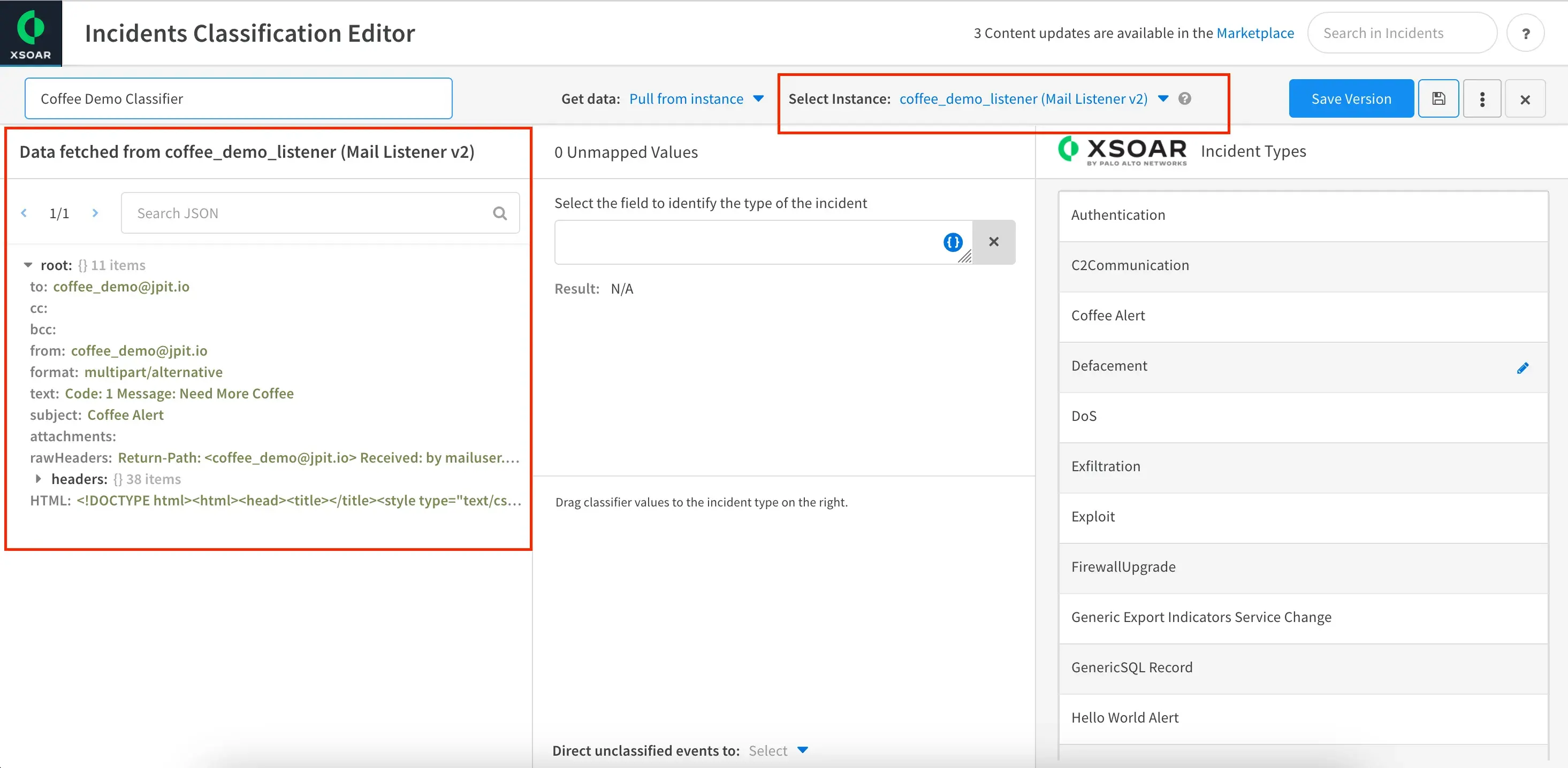Select the Coffee Alert incident type

coord(1303,316)
